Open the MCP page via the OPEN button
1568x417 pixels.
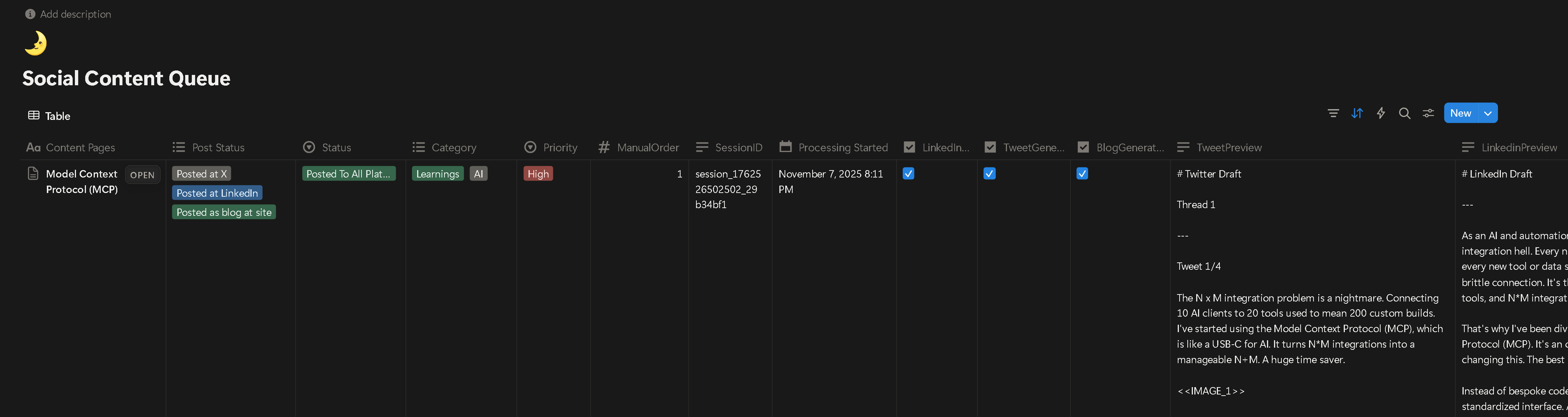[142, 175]
